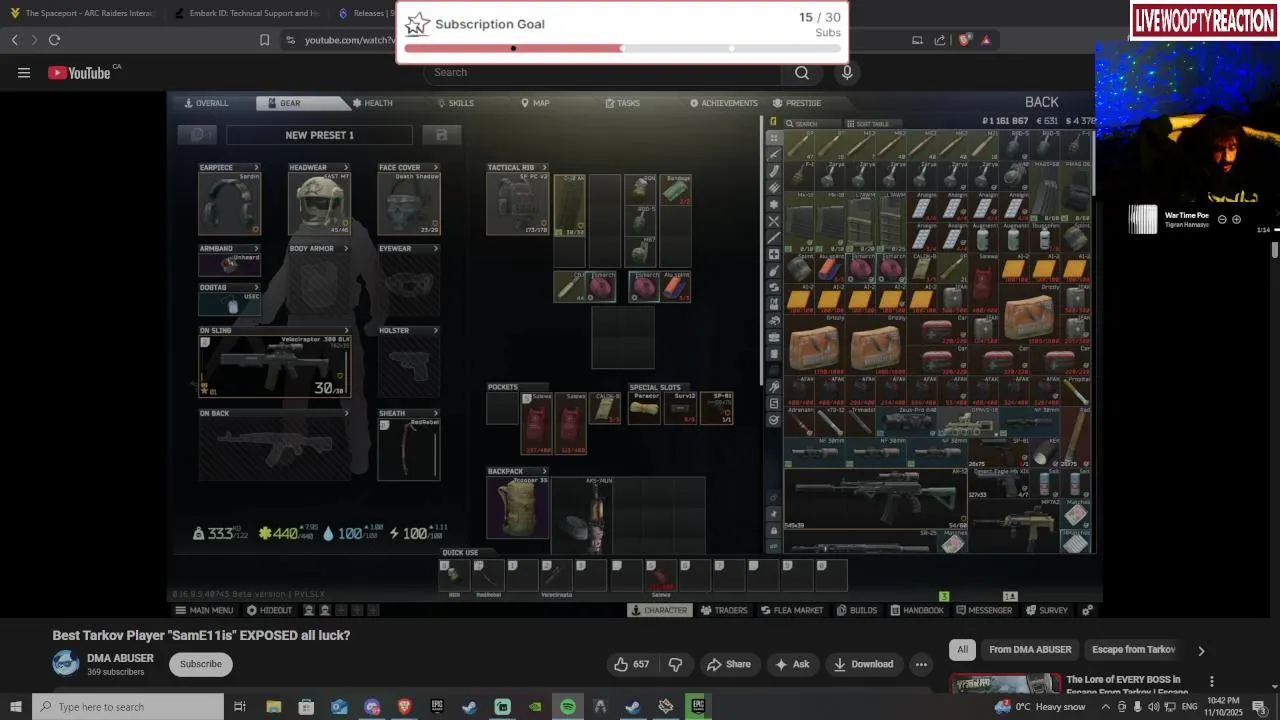
Task: Select the magazines stash filter icon
Action: click(774, 171)
